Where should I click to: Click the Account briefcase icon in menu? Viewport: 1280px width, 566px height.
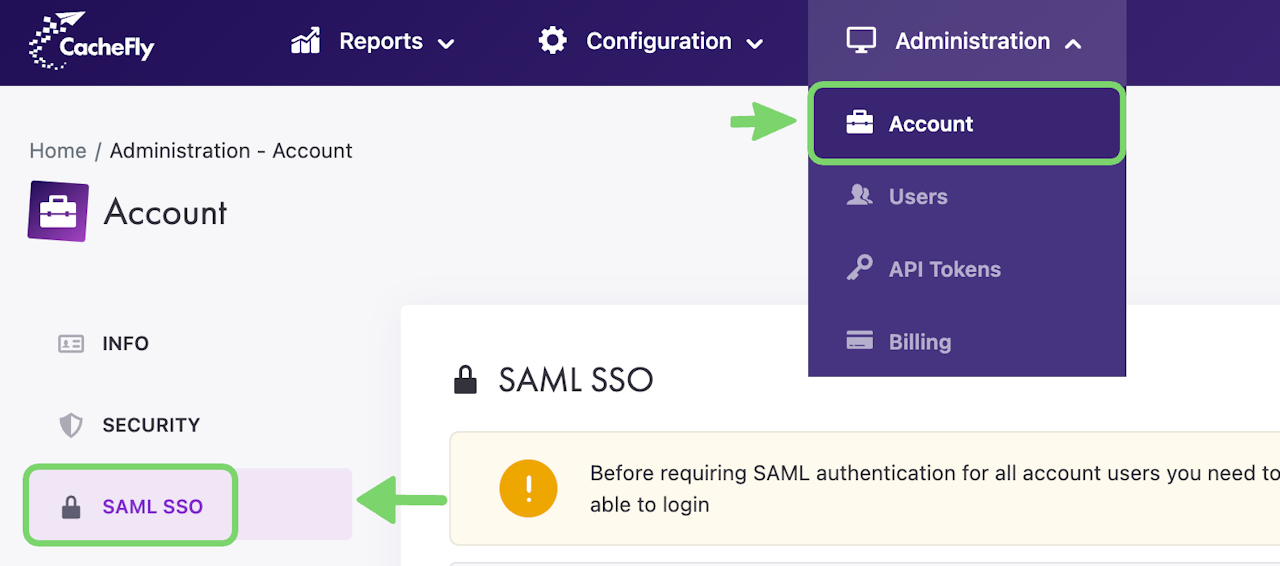(x=859, y=124)
